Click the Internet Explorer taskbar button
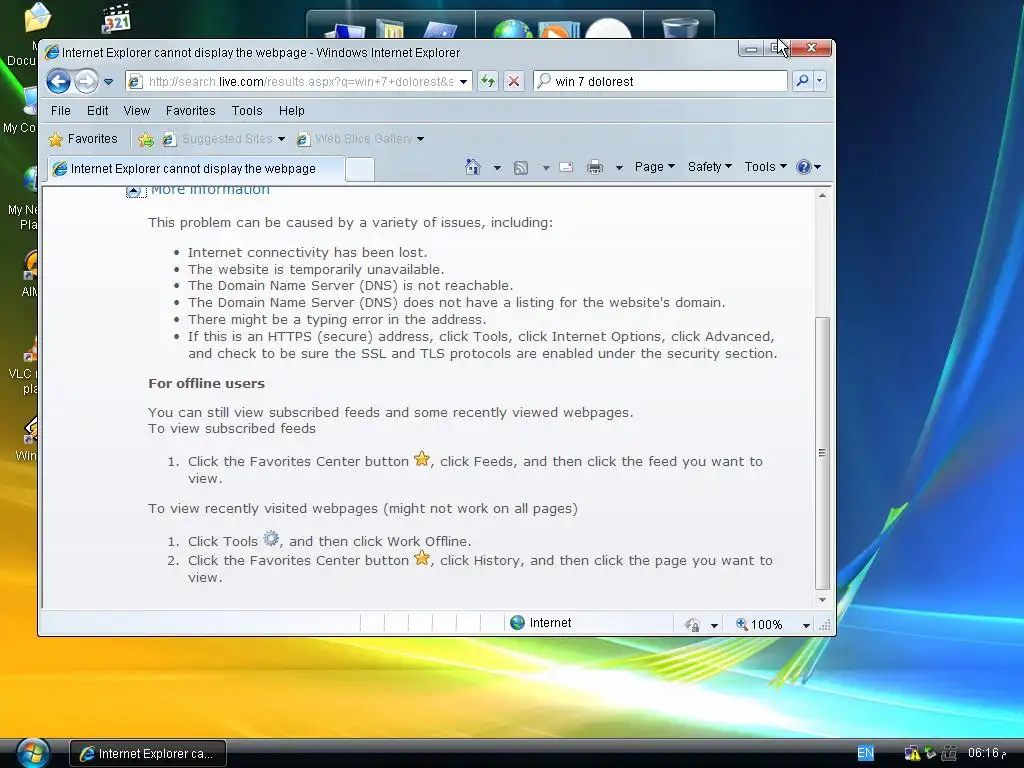 [x=148, y=754]
